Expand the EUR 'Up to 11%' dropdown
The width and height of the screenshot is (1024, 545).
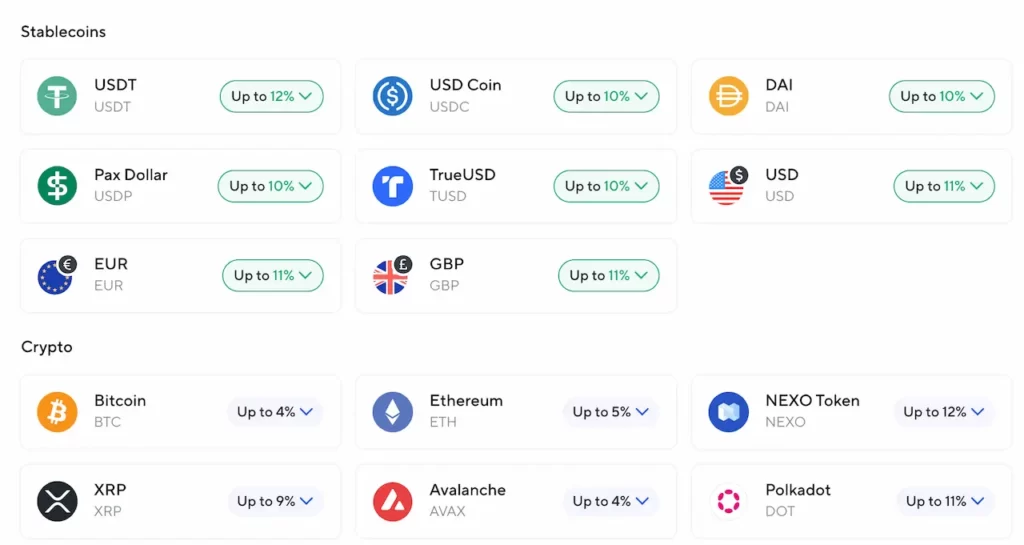[x=273, y=275]
